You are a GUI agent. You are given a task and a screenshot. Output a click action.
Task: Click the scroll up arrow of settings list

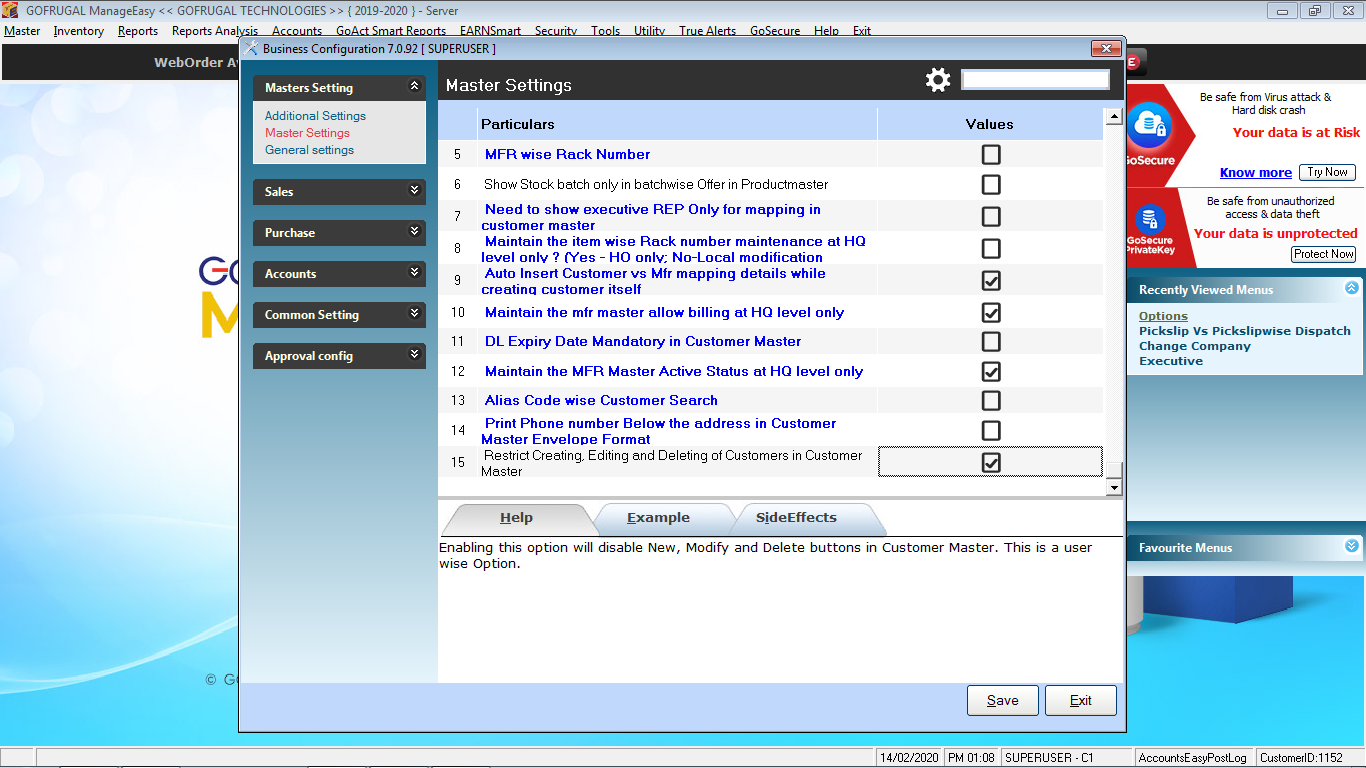[1114, 118]
